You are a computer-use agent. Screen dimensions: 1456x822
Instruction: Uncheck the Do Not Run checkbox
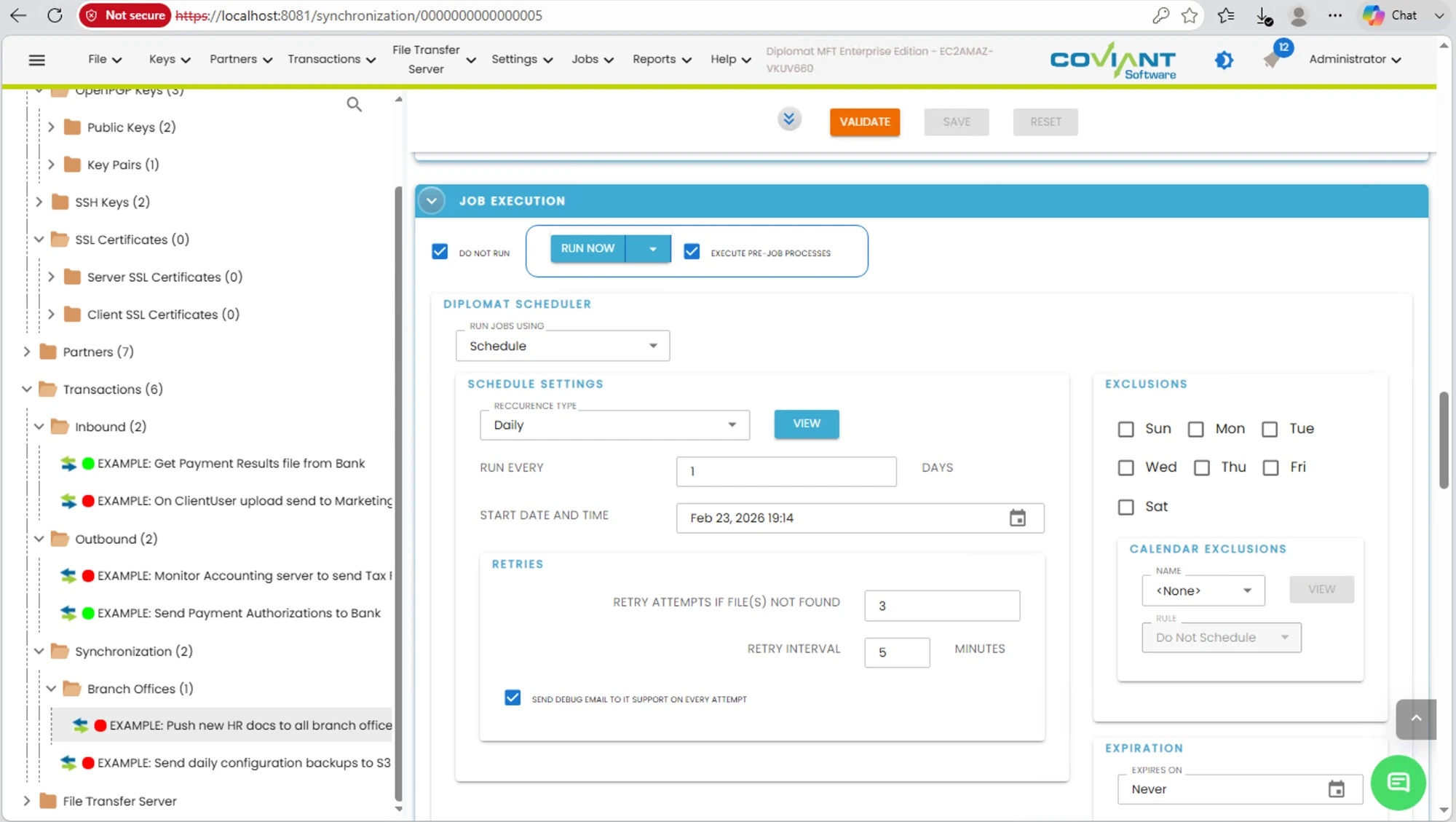tap(440, 252)
